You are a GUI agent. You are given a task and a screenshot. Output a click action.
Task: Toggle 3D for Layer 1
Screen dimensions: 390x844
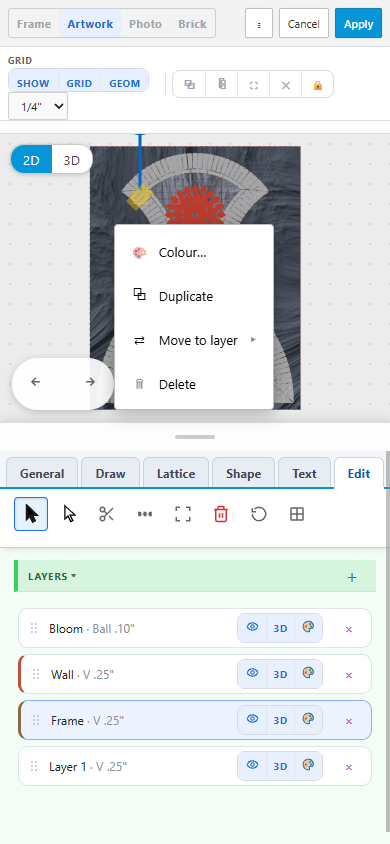point(280,766)
